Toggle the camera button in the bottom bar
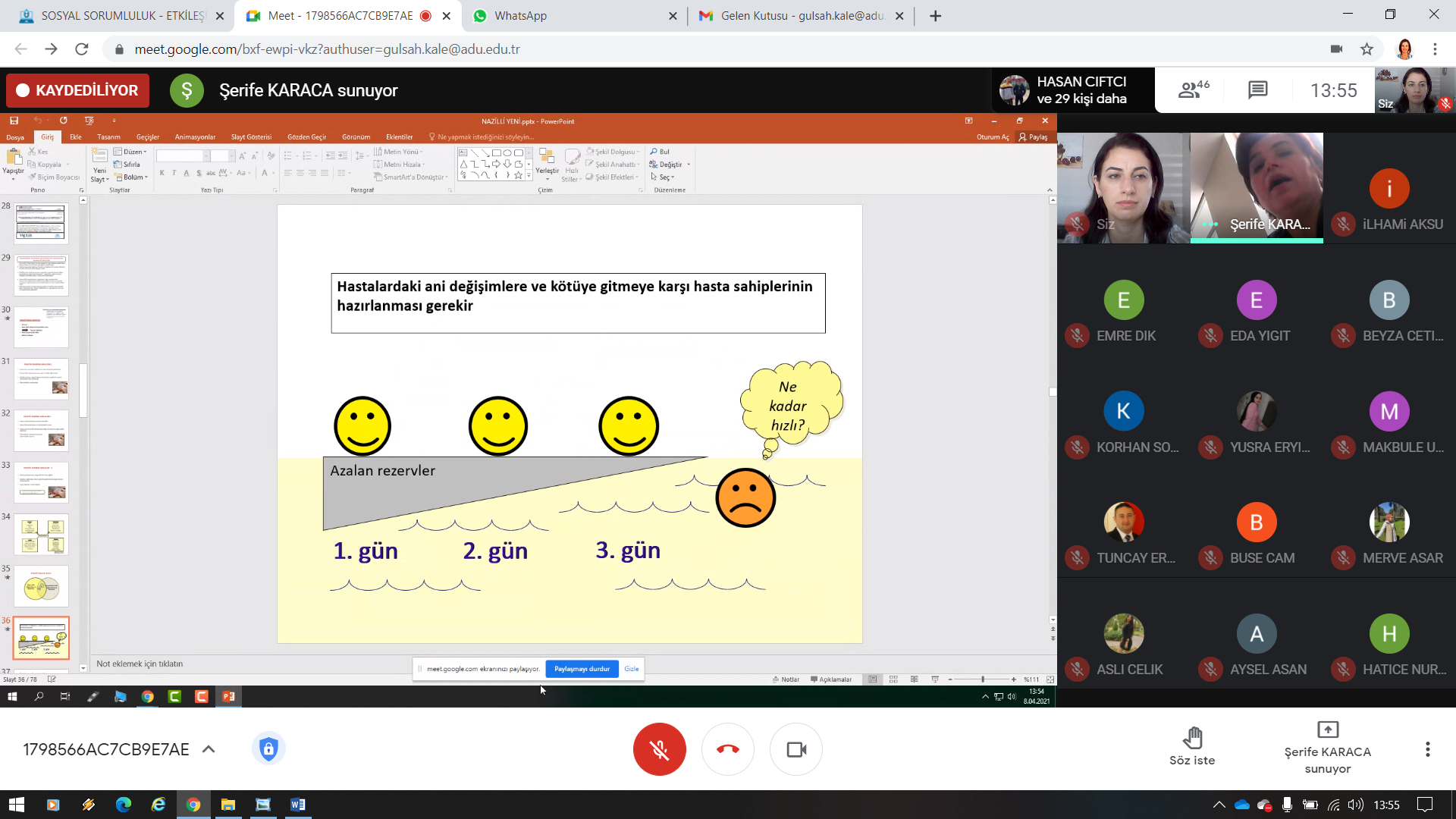1456x819 pixels. pos(796,749)
